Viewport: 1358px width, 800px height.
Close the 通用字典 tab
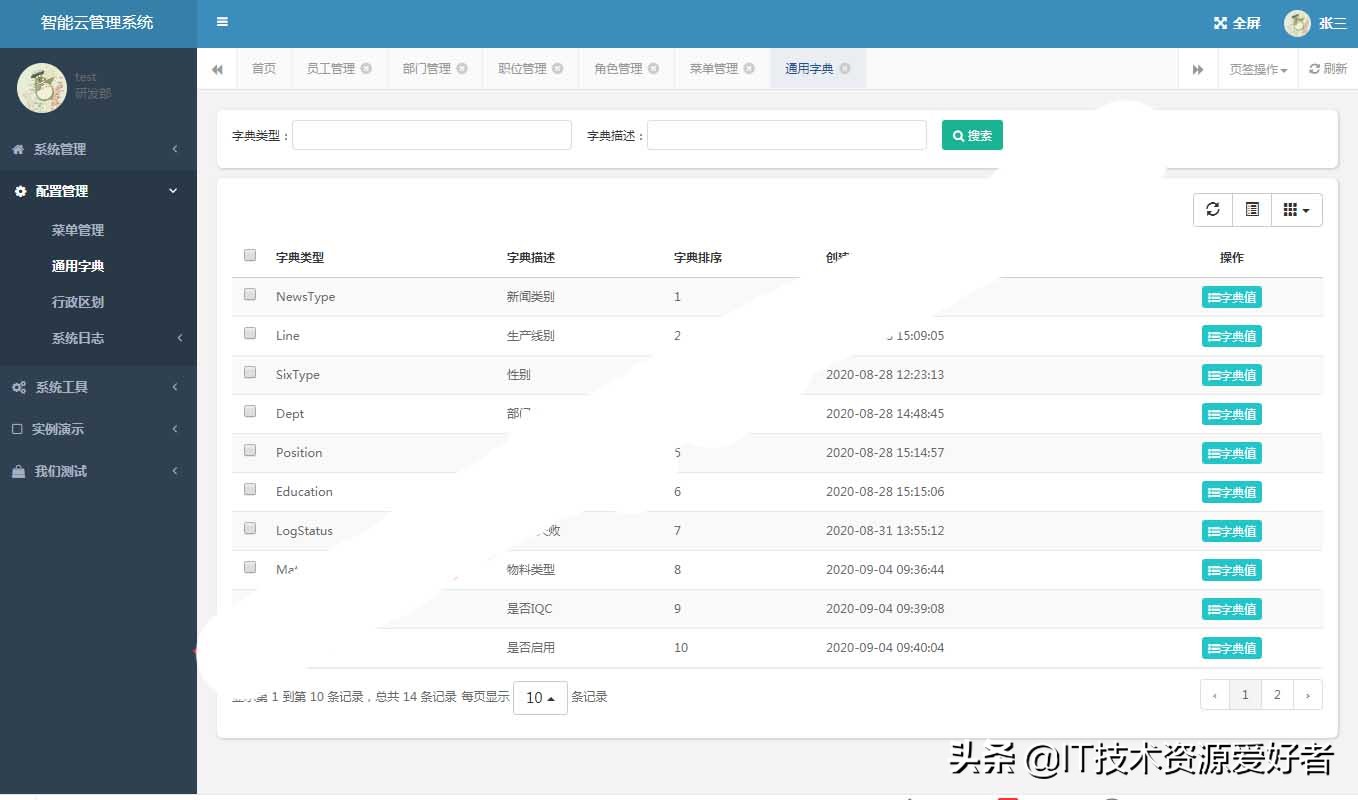coord(845,68)
